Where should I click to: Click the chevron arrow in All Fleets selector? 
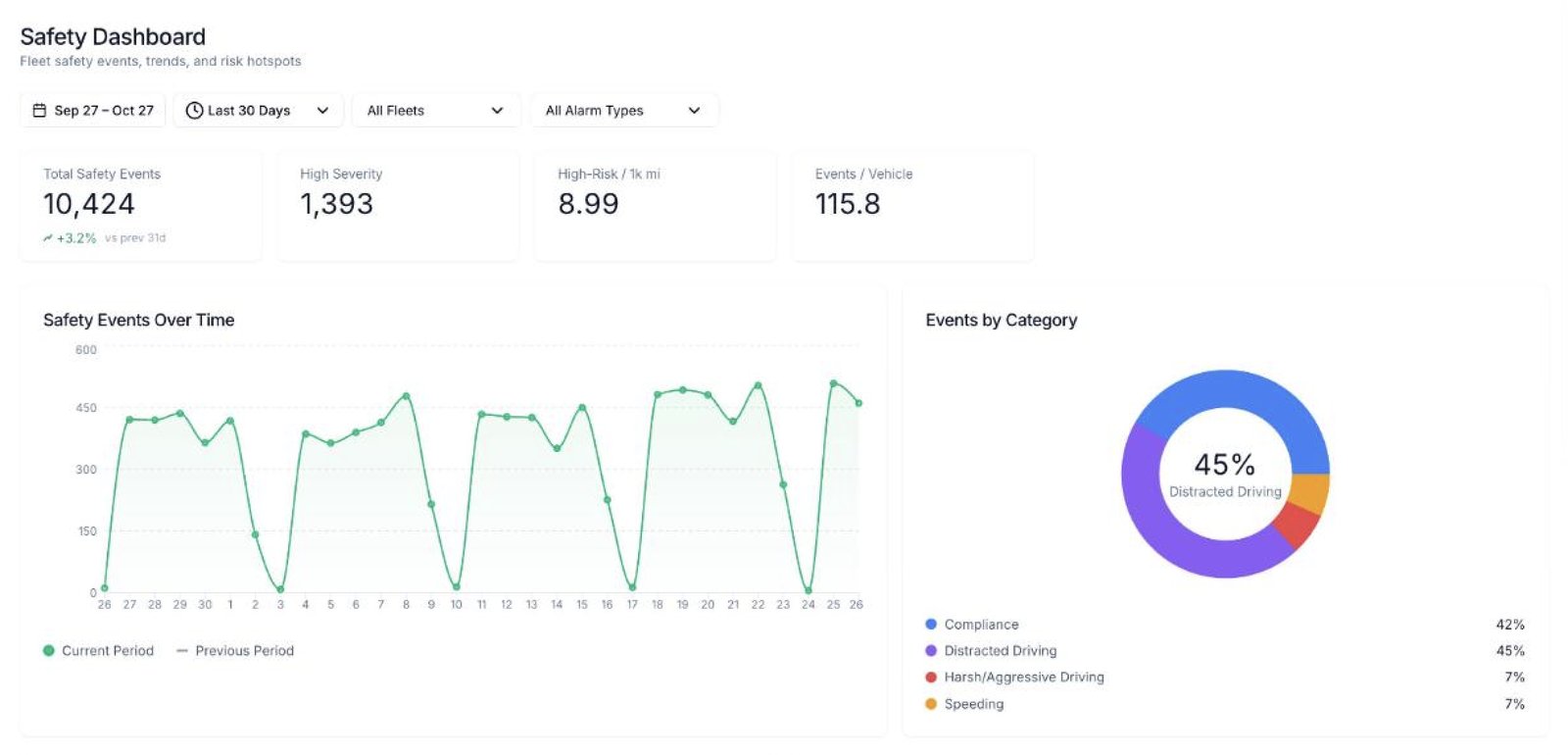[x=497, y=111]
